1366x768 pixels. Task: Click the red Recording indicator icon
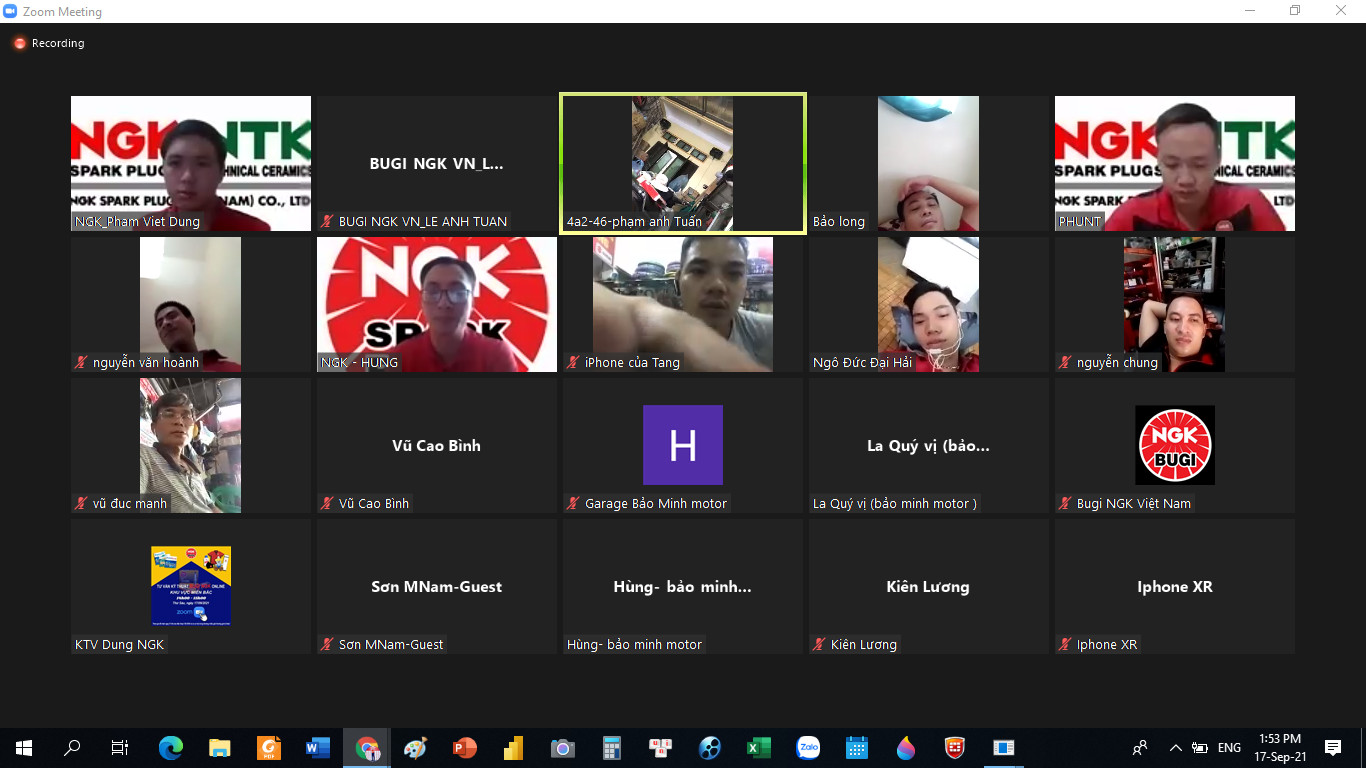click(x=19, y=43)
